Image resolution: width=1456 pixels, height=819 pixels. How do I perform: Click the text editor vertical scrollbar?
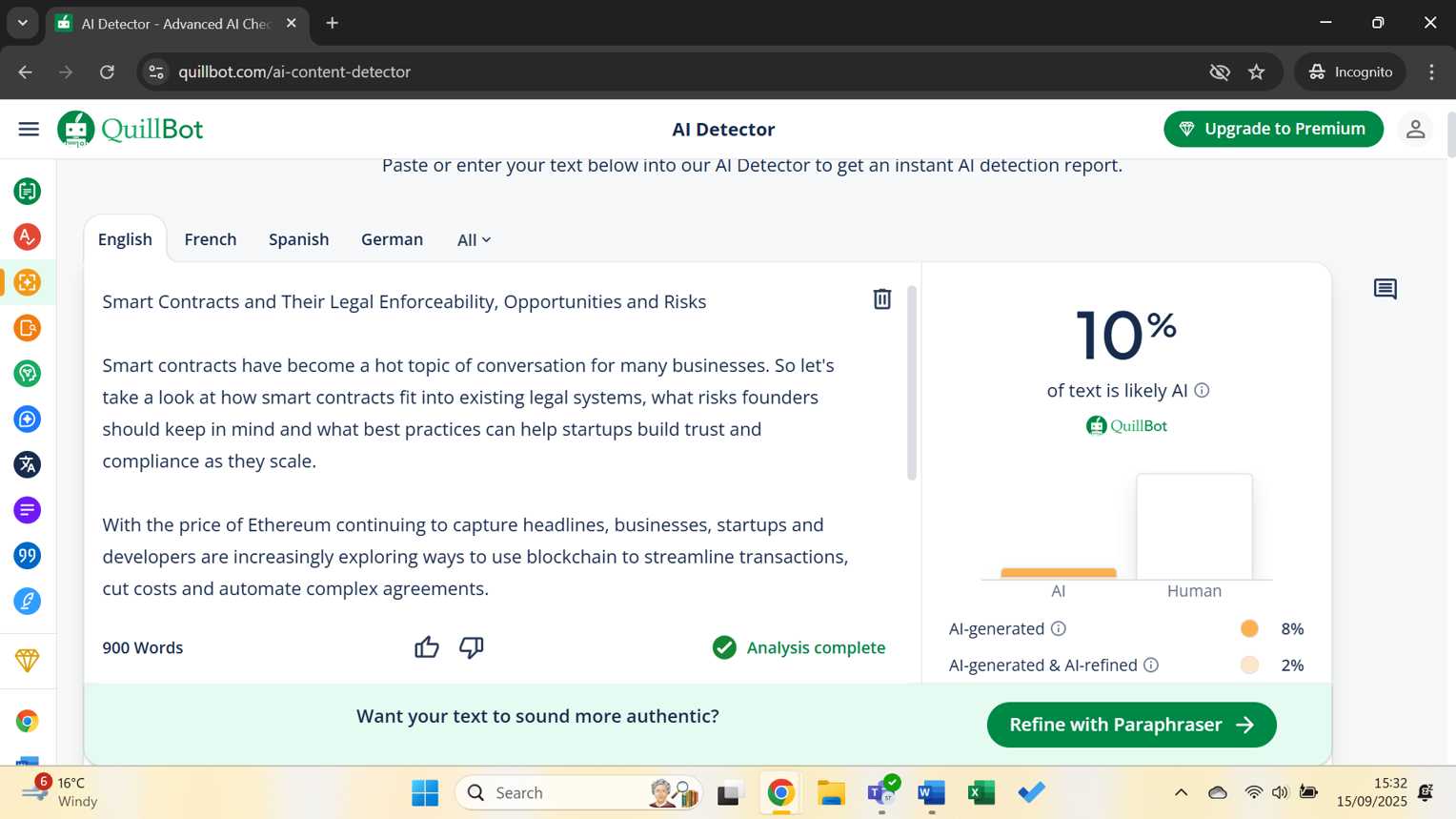pyautogui.click(x=912, y=381)
